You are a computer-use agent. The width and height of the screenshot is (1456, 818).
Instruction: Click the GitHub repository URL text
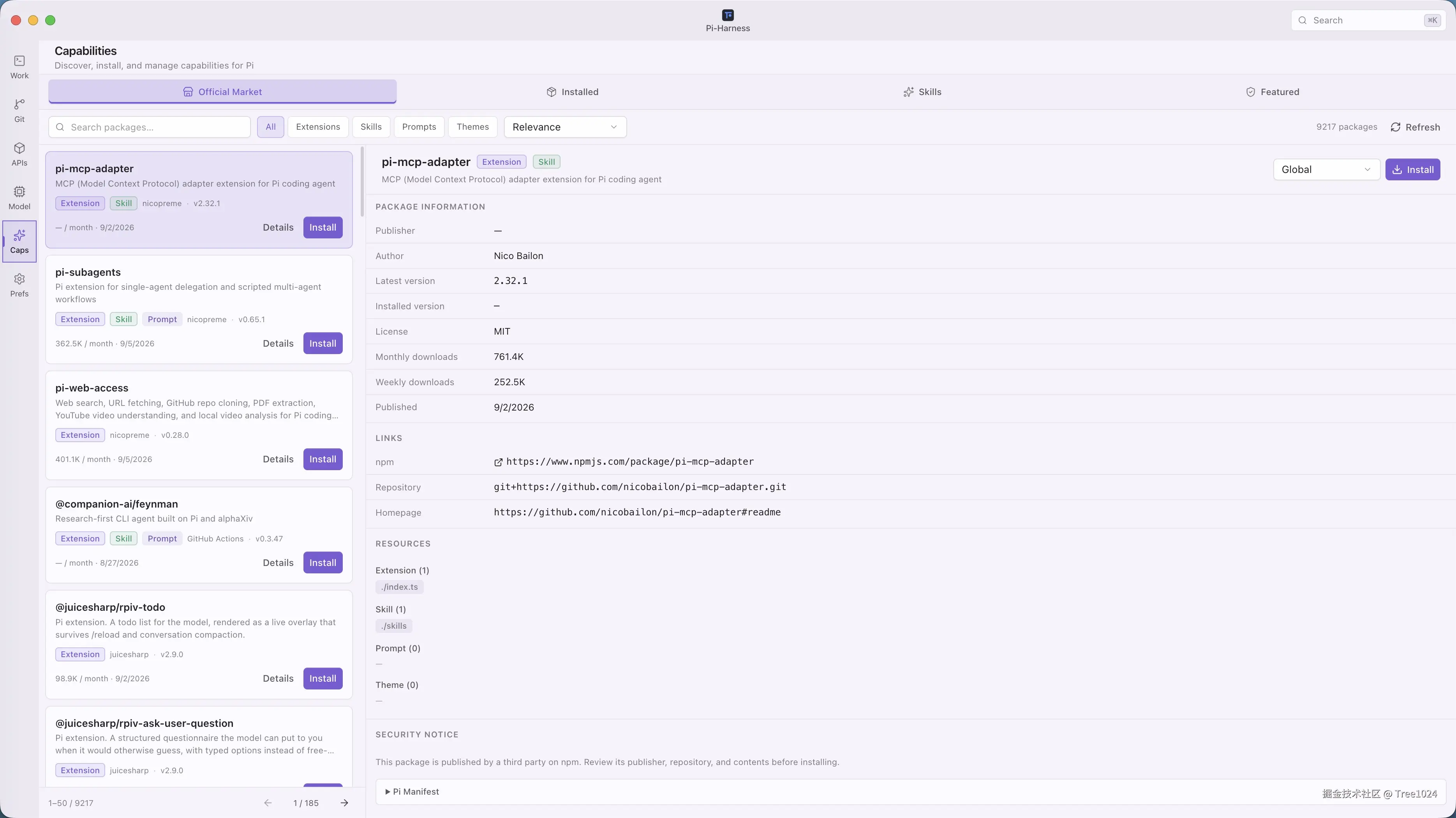[640, 487]
